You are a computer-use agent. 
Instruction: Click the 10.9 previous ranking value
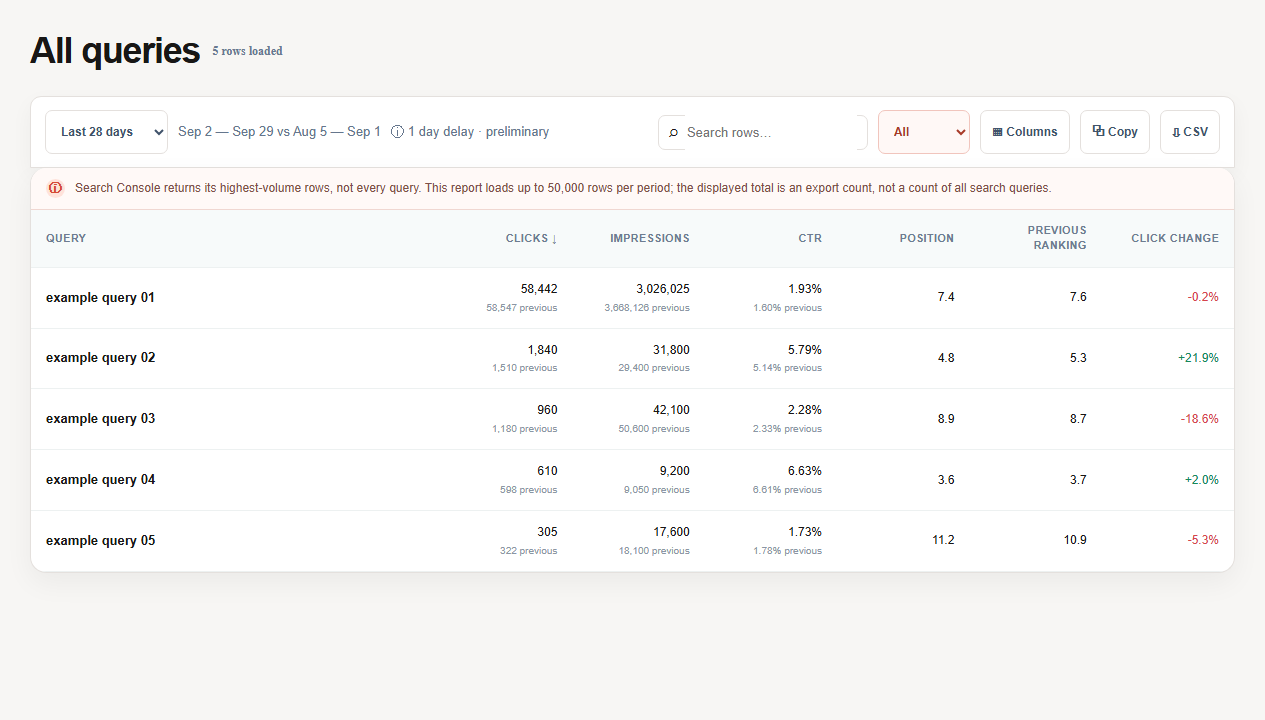click(1075, 540)
